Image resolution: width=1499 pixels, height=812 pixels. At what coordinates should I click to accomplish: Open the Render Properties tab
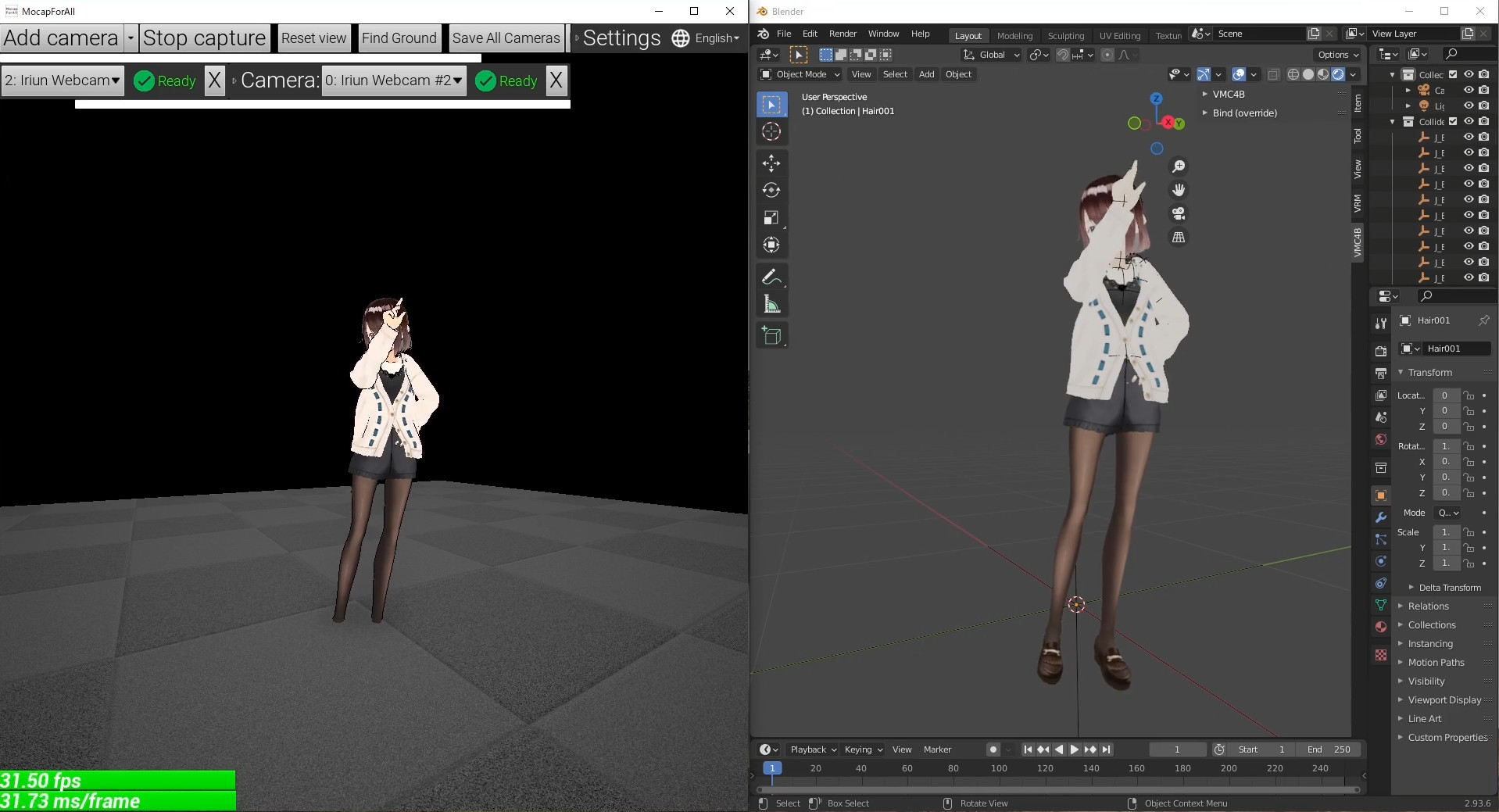tap(1380, 351)
